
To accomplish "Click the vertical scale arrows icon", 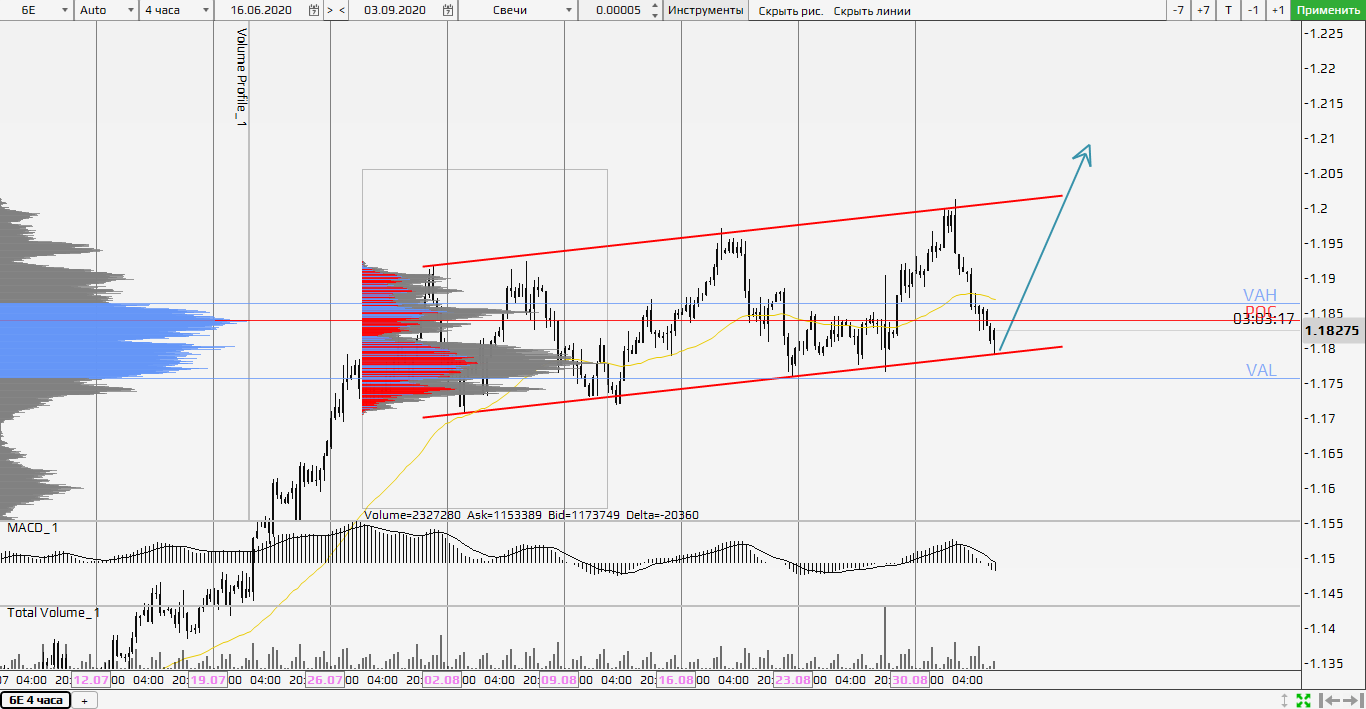I will click(x=1286, y=700).
